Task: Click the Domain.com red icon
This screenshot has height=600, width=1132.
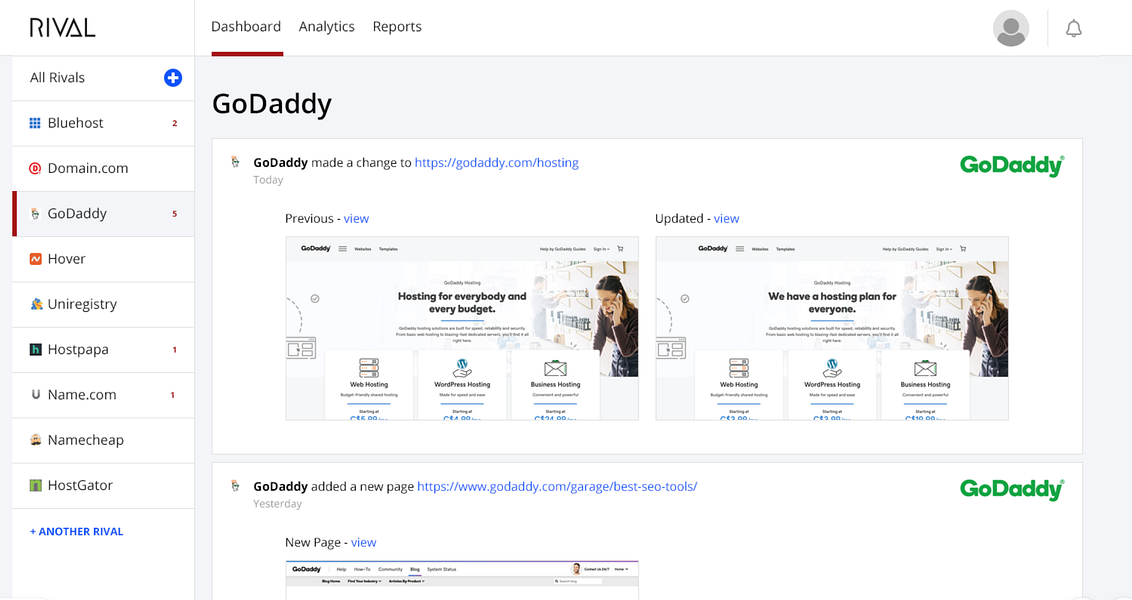Action: [35, 168]
